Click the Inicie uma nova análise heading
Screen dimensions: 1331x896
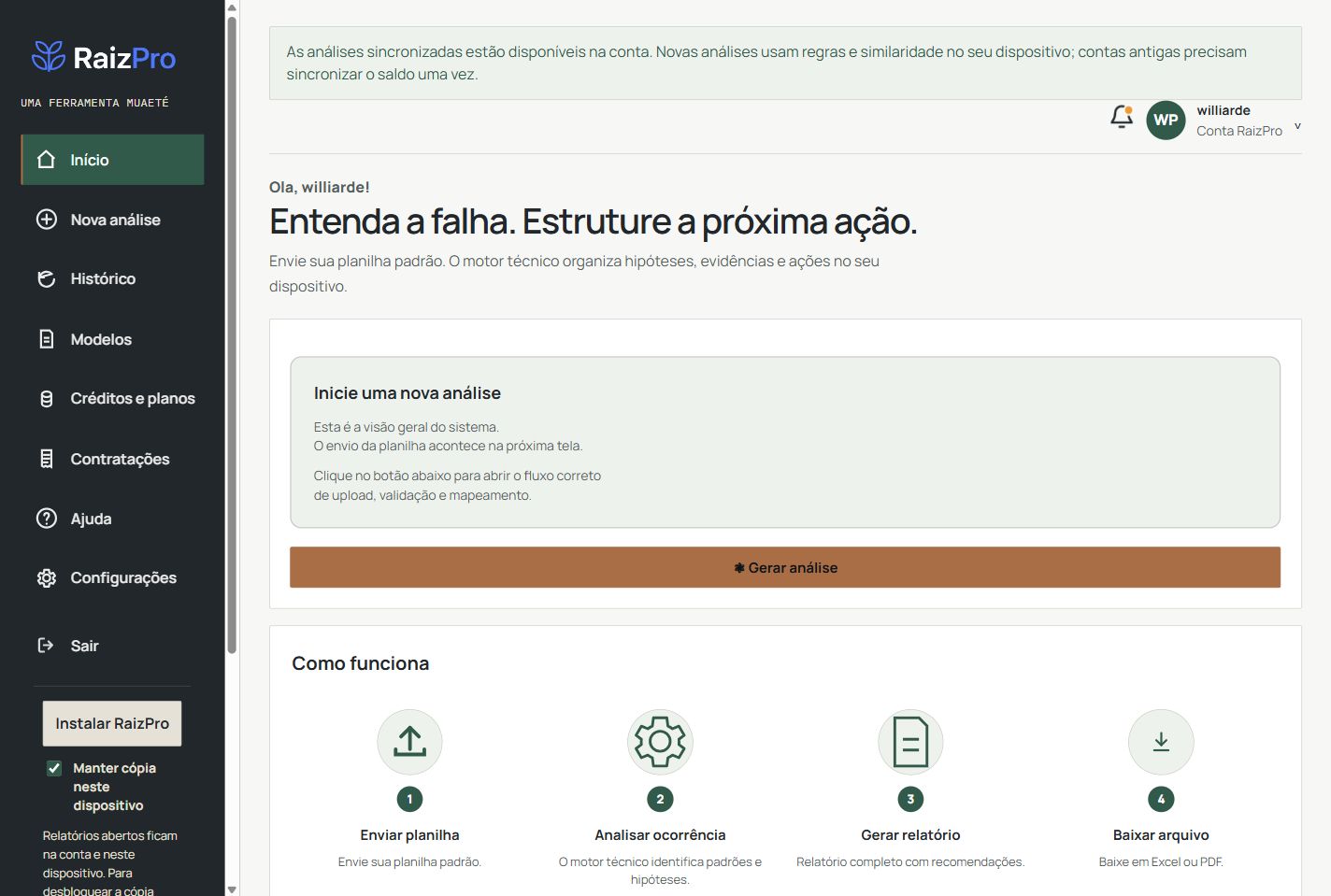(x=408, y=393)
